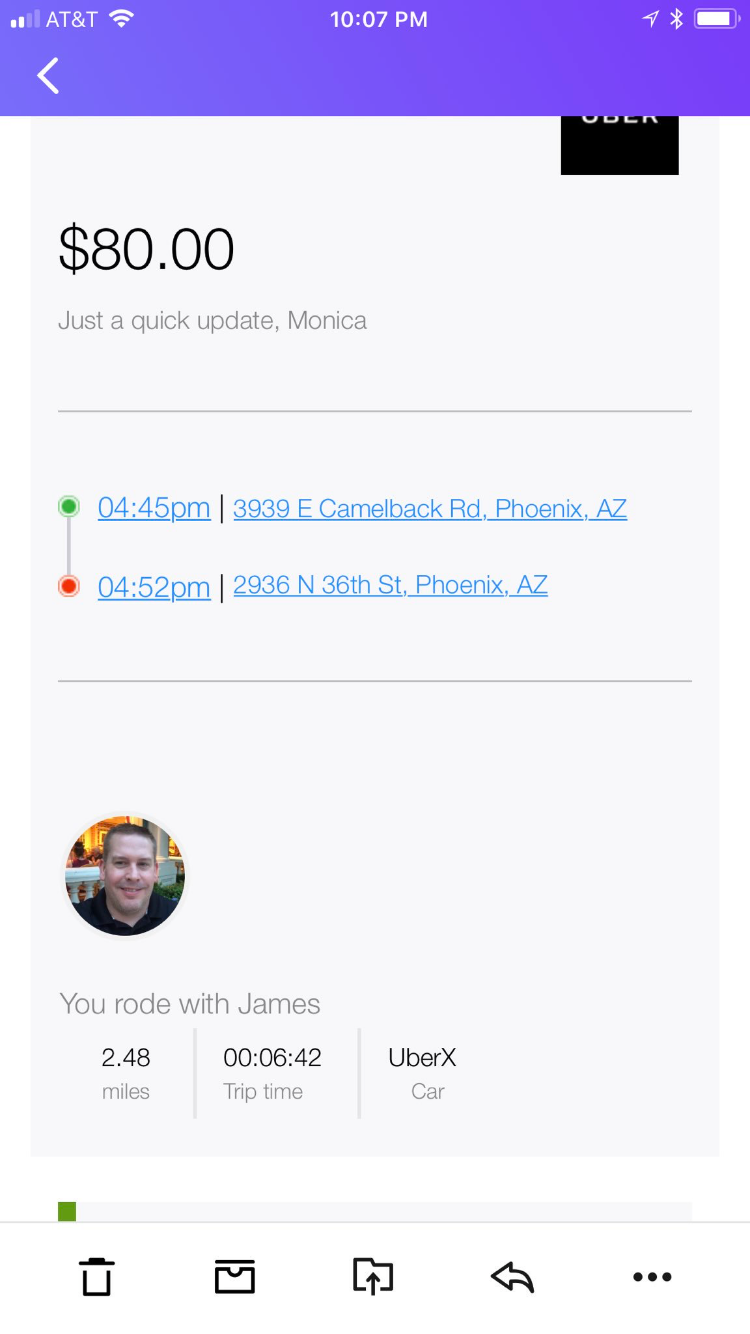
Task: Move email to folder icon
Action: pos(373,1276)
